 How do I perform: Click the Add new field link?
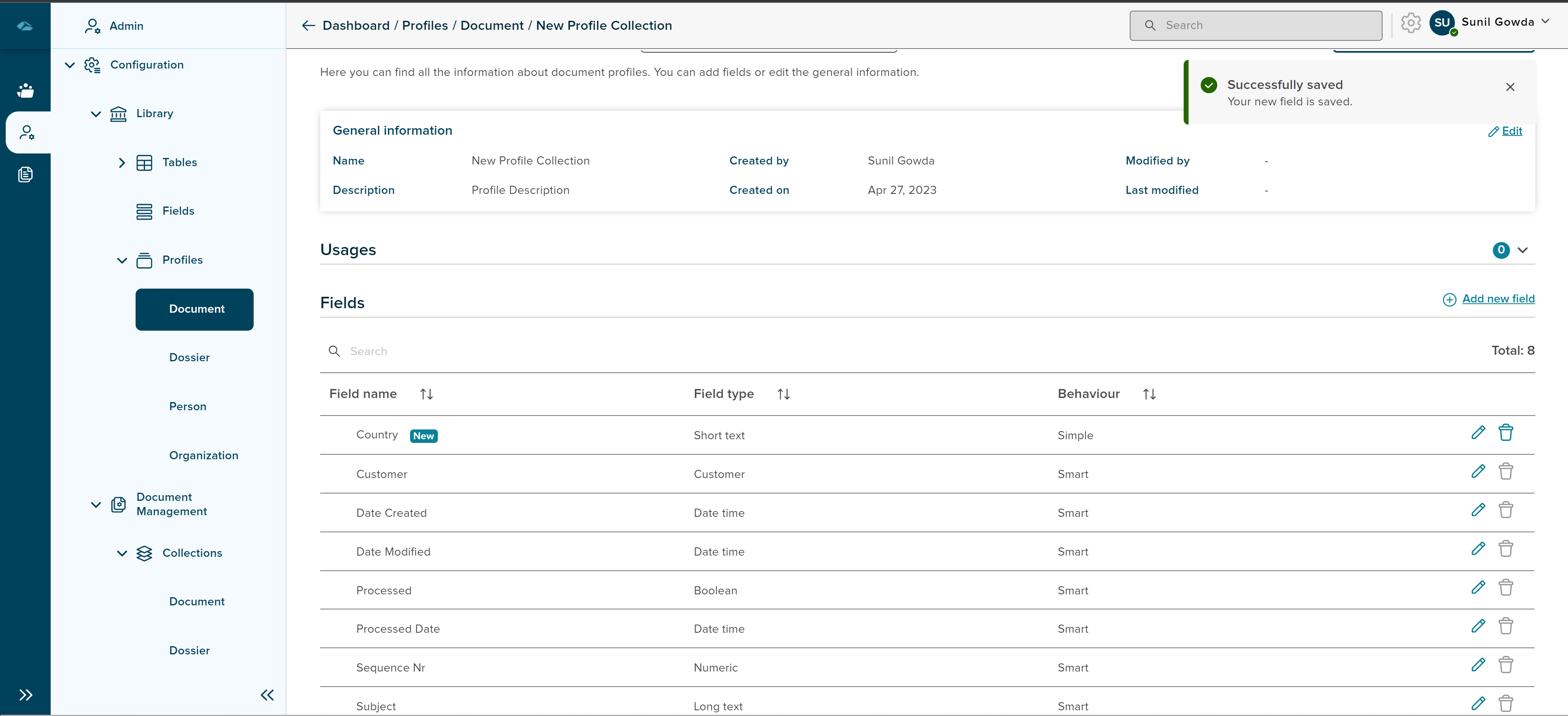click(x=1497, y=299)
